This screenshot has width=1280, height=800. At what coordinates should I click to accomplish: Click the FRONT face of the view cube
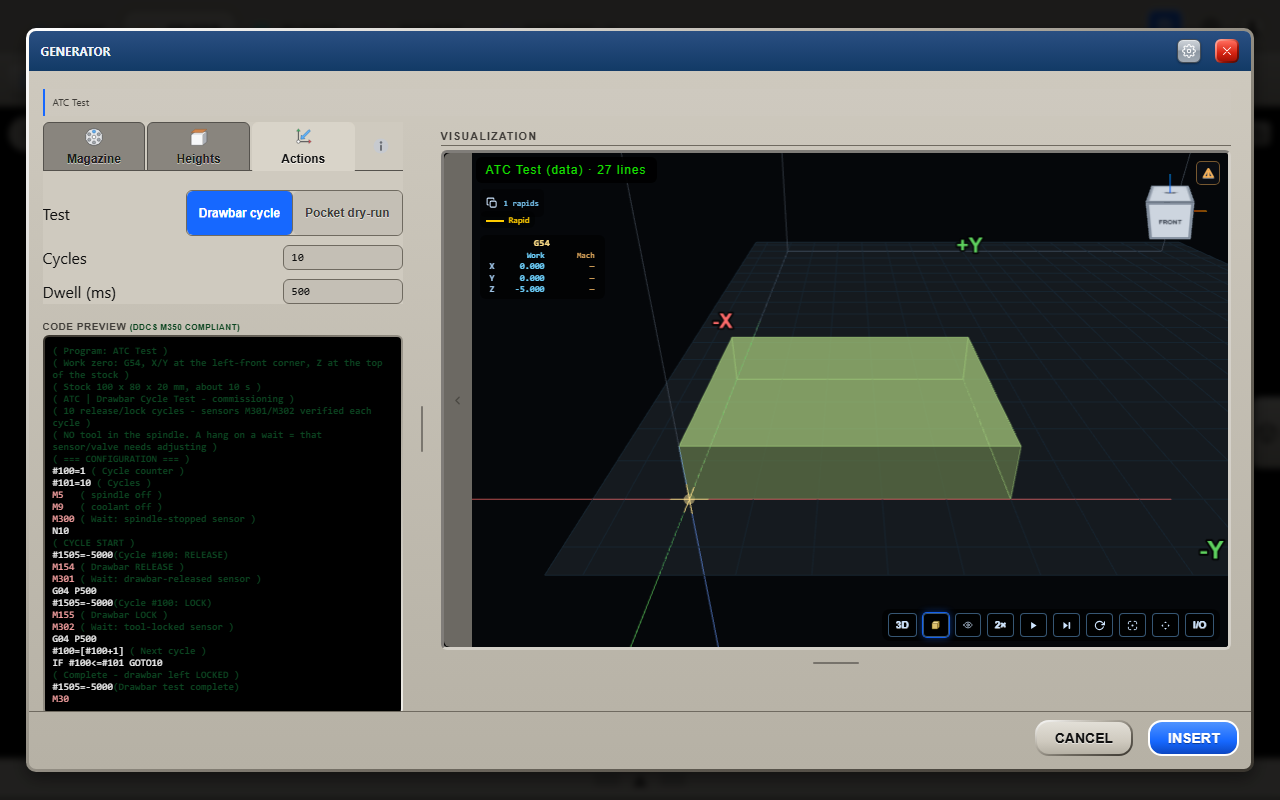[1169, 222]
